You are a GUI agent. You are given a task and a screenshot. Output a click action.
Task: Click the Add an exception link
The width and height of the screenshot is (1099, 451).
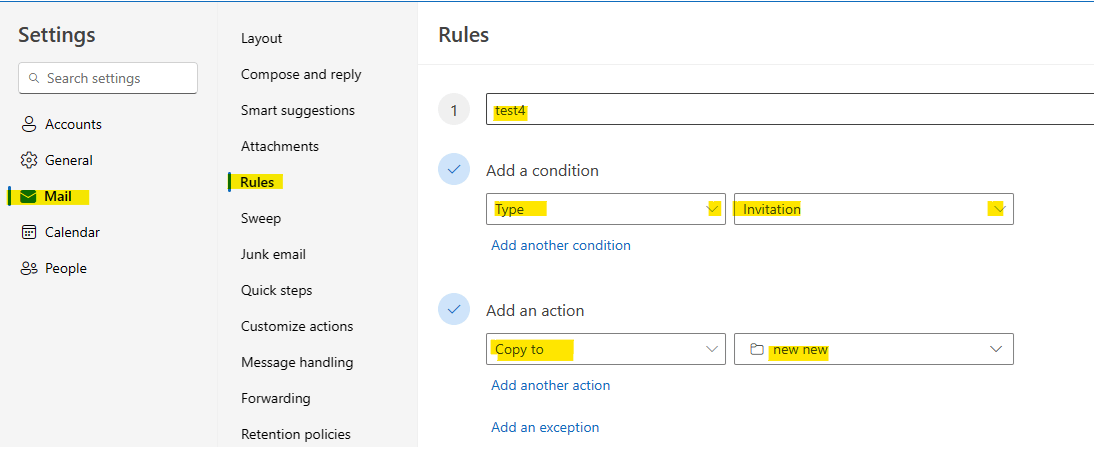tap(545, 427)
